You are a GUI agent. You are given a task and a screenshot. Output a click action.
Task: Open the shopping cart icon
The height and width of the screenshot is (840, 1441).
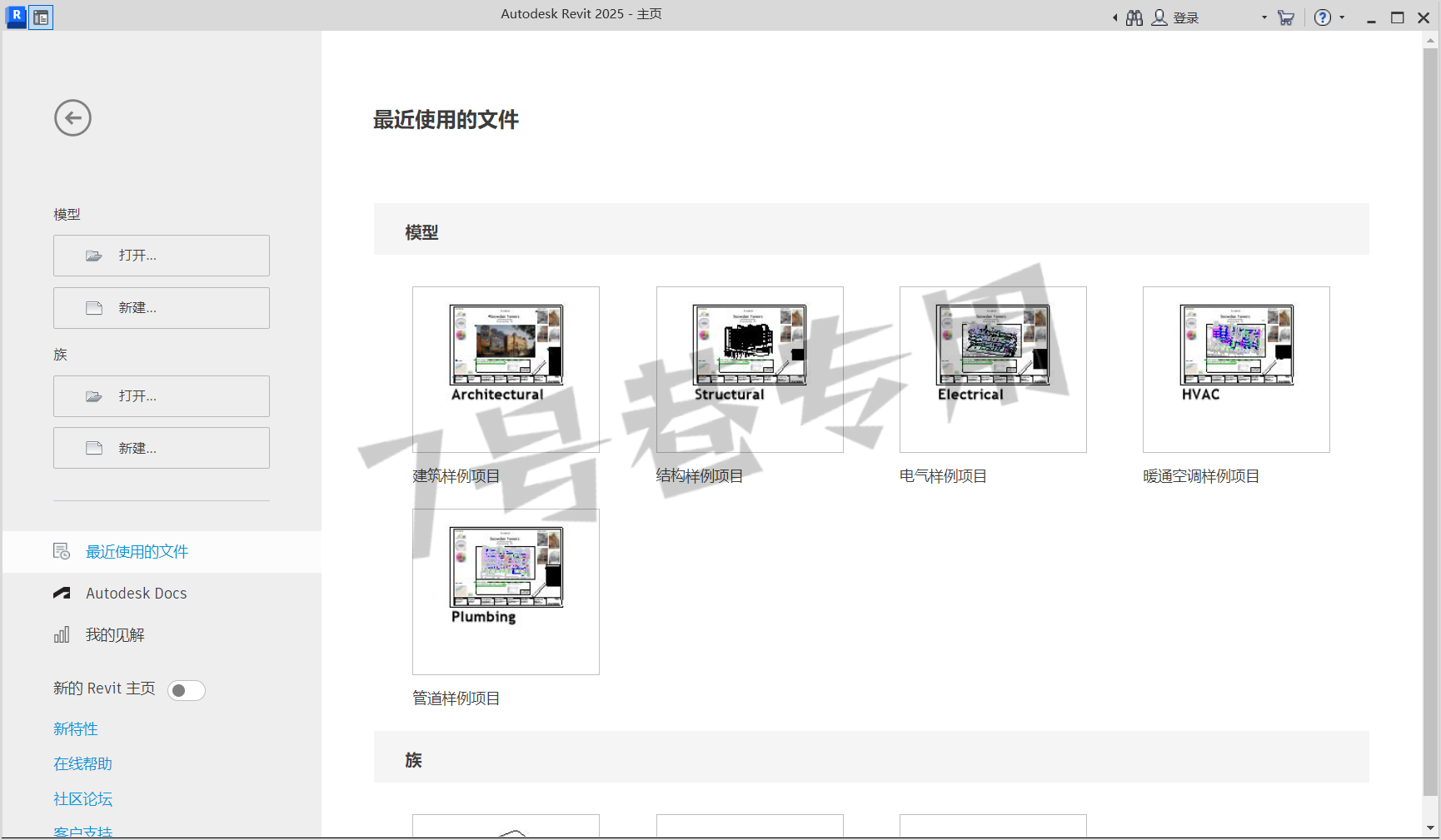(x=1286, y=17)
